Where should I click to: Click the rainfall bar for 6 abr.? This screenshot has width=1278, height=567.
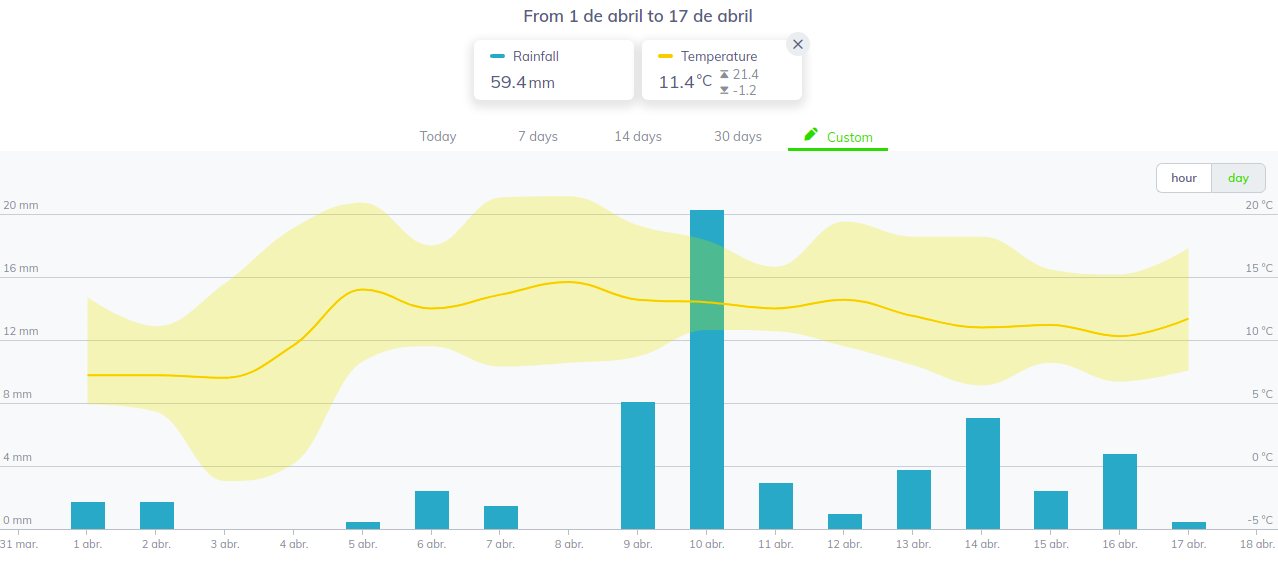pyautogui.click(x=432, y=510)
